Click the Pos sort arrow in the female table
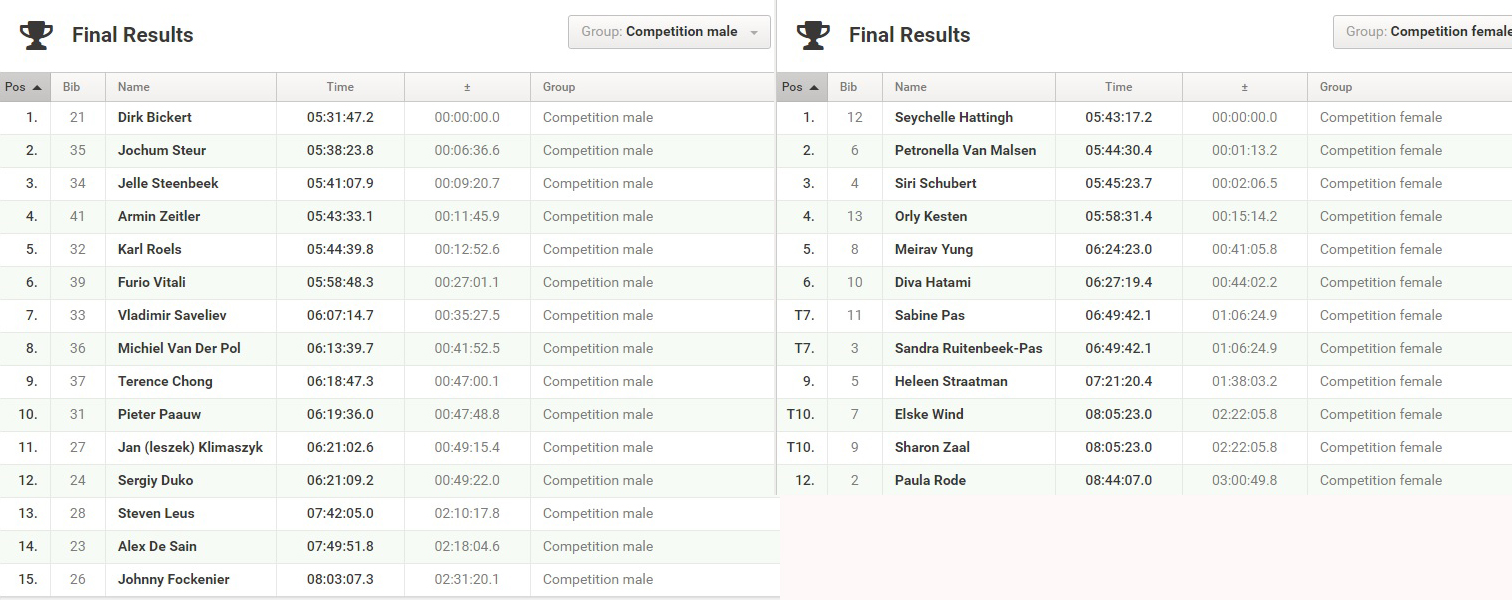 click(814, 87)
